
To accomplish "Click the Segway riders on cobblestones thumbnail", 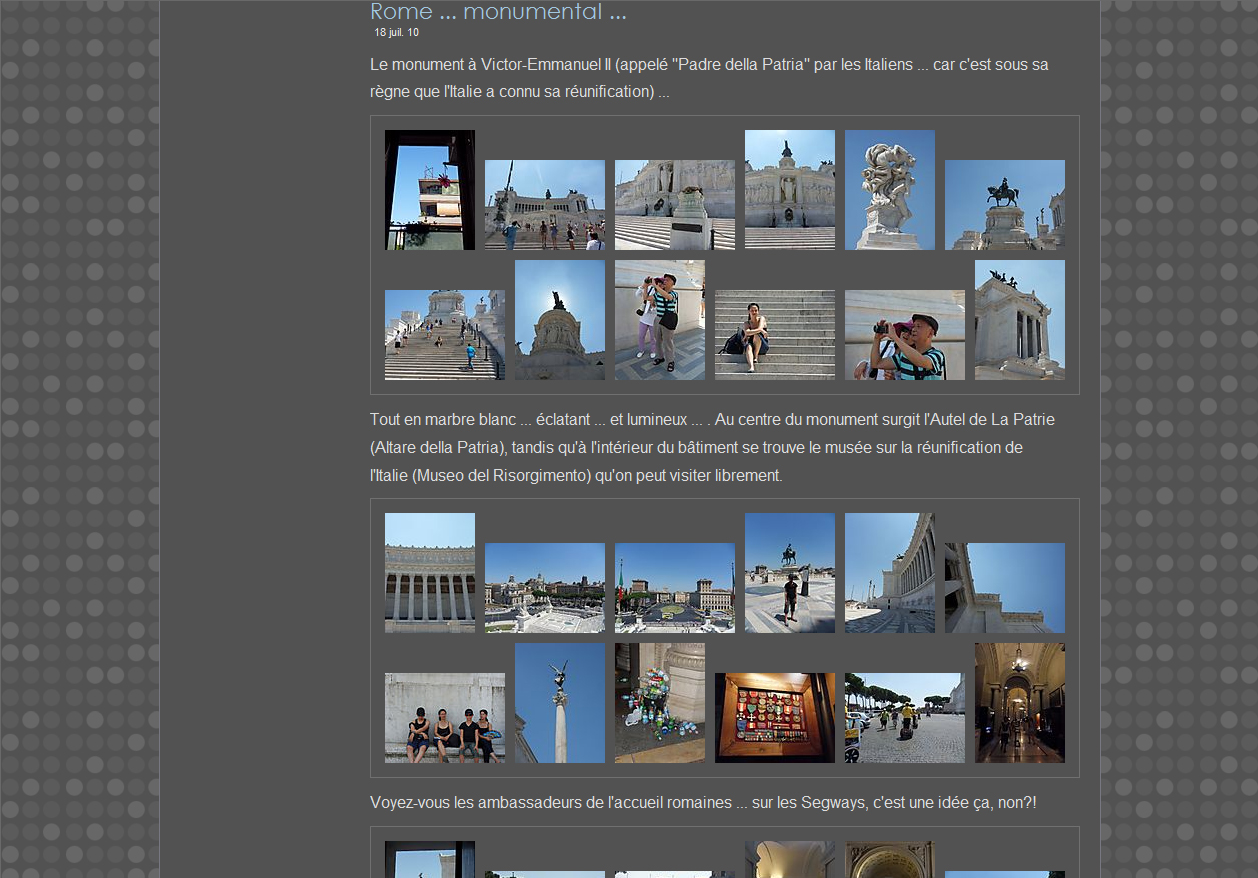I will [905, 718].
